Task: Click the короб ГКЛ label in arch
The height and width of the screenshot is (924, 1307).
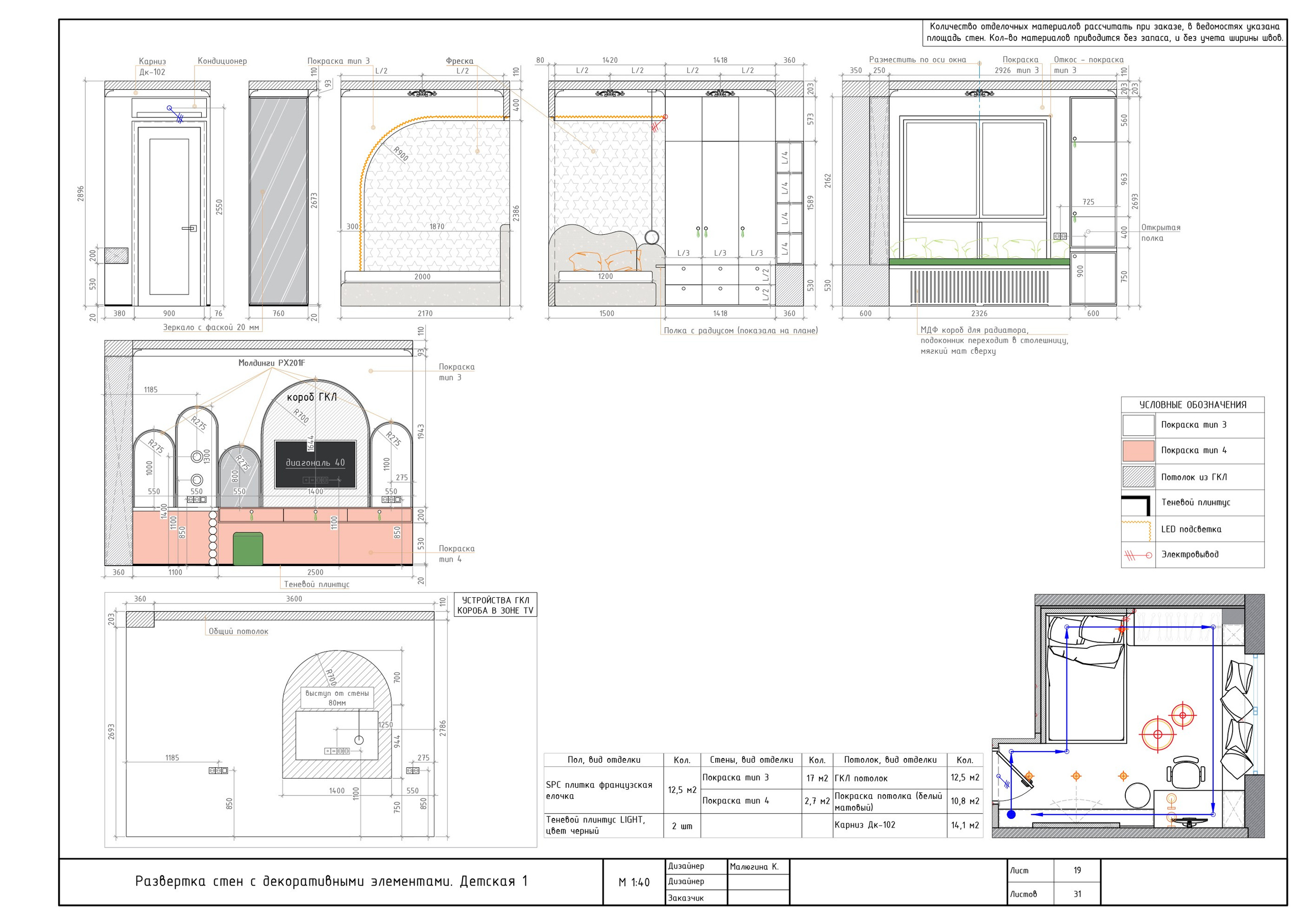Action: click(311, 397)
